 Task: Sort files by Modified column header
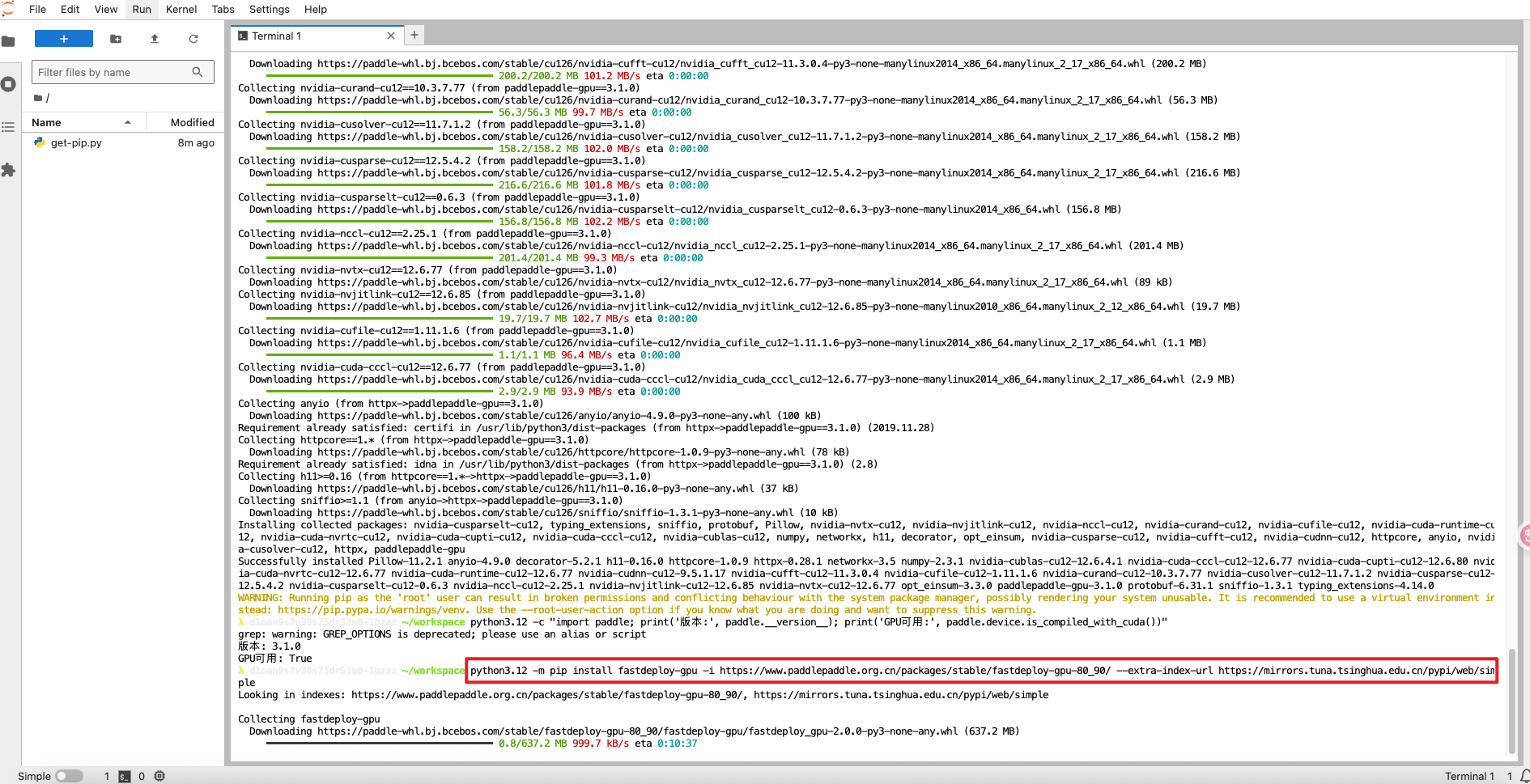pyautogui.click(x=185, y=122)
